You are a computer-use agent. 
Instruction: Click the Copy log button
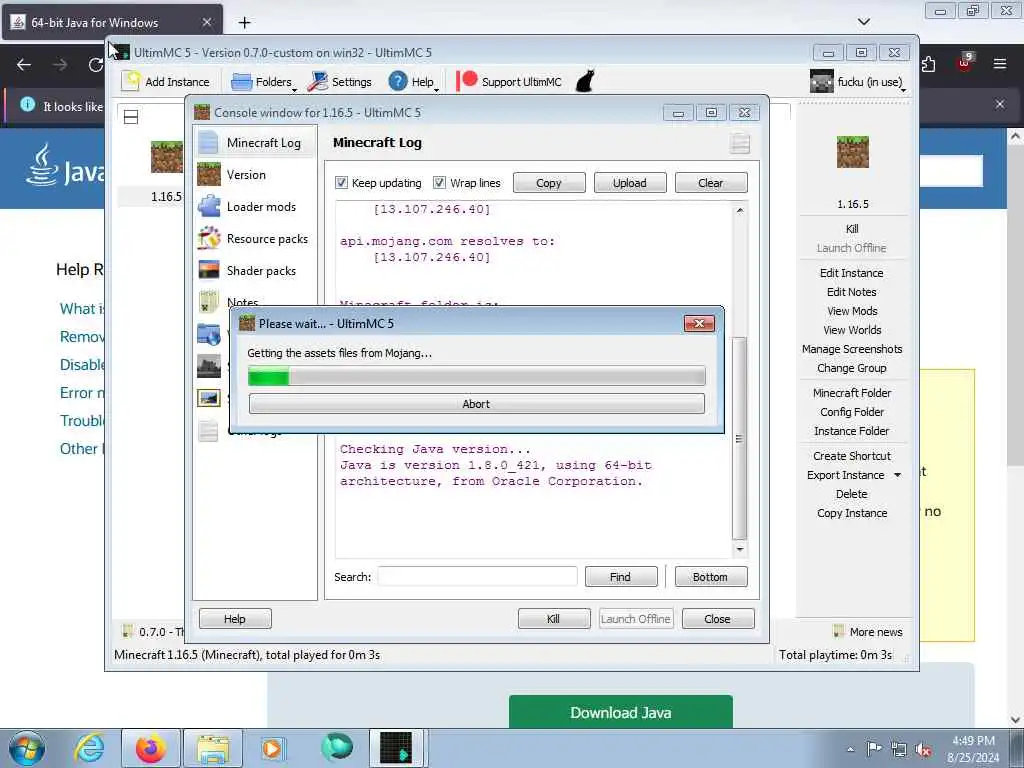pos(549,183)
